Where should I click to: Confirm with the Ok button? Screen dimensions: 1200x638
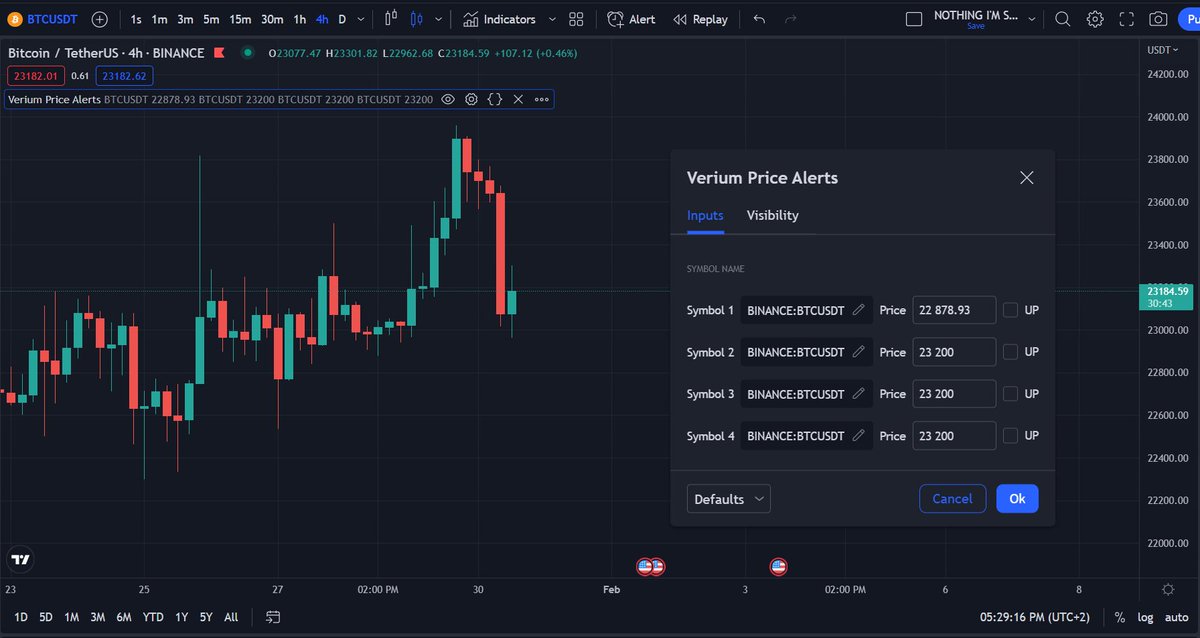(x=1017, y=499)
